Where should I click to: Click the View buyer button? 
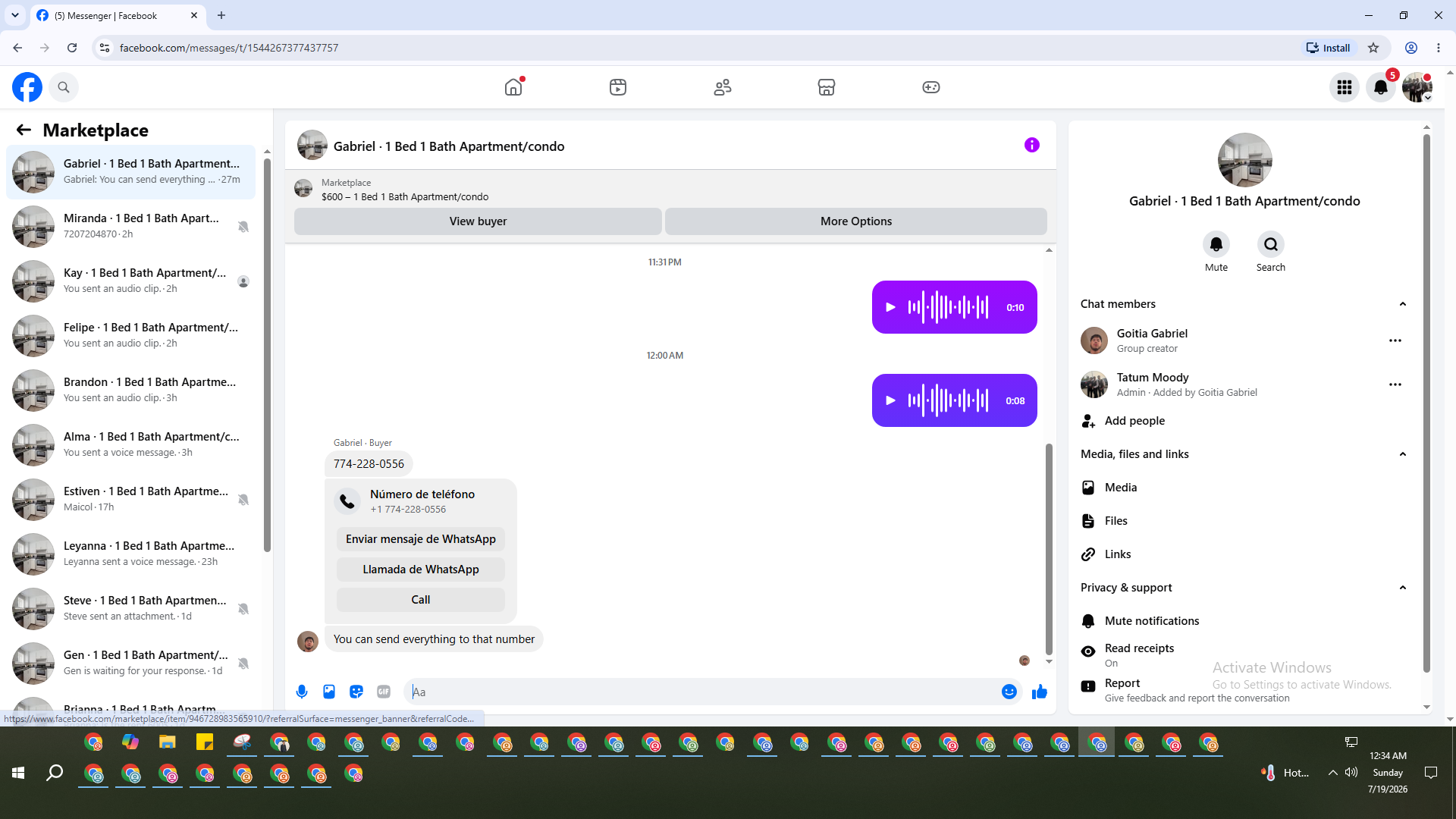click(x=478, y=221)
